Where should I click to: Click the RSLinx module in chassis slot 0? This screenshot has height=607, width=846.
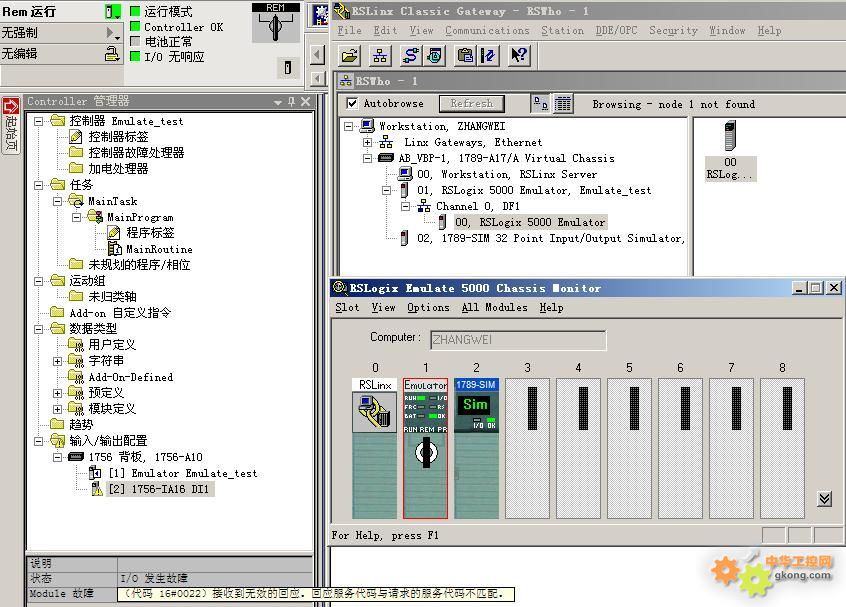(x=374, y=448)
